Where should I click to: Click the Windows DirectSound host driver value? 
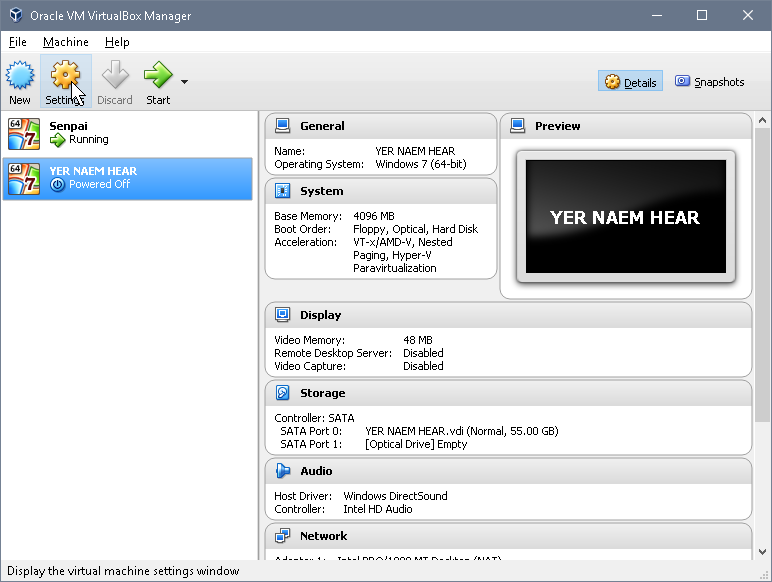coord(395,496)
